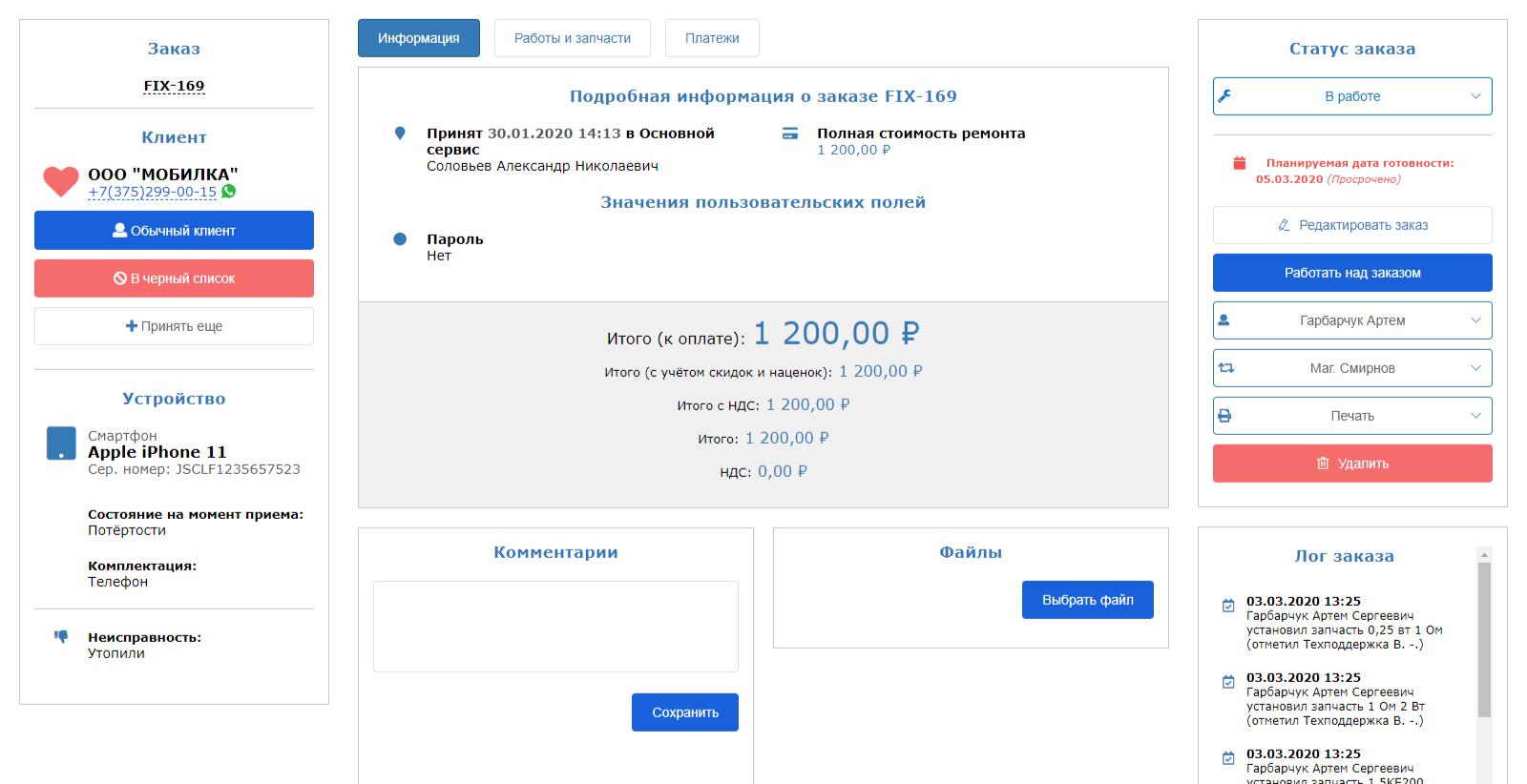Open the FIX-169 order number link
1527x784 pixels.
[x=174, y=86]
